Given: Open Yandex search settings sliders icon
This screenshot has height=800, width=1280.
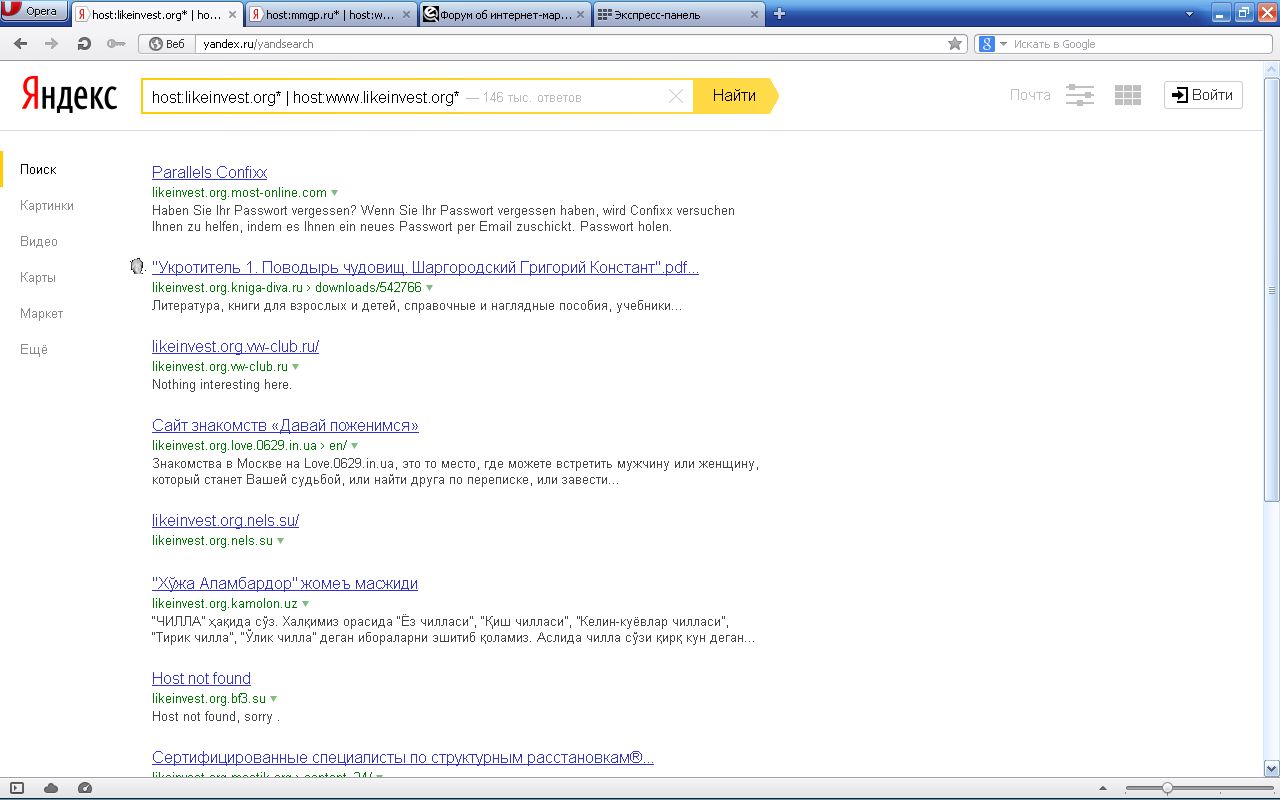Looking at the screenshot, I should [1080, 95].
